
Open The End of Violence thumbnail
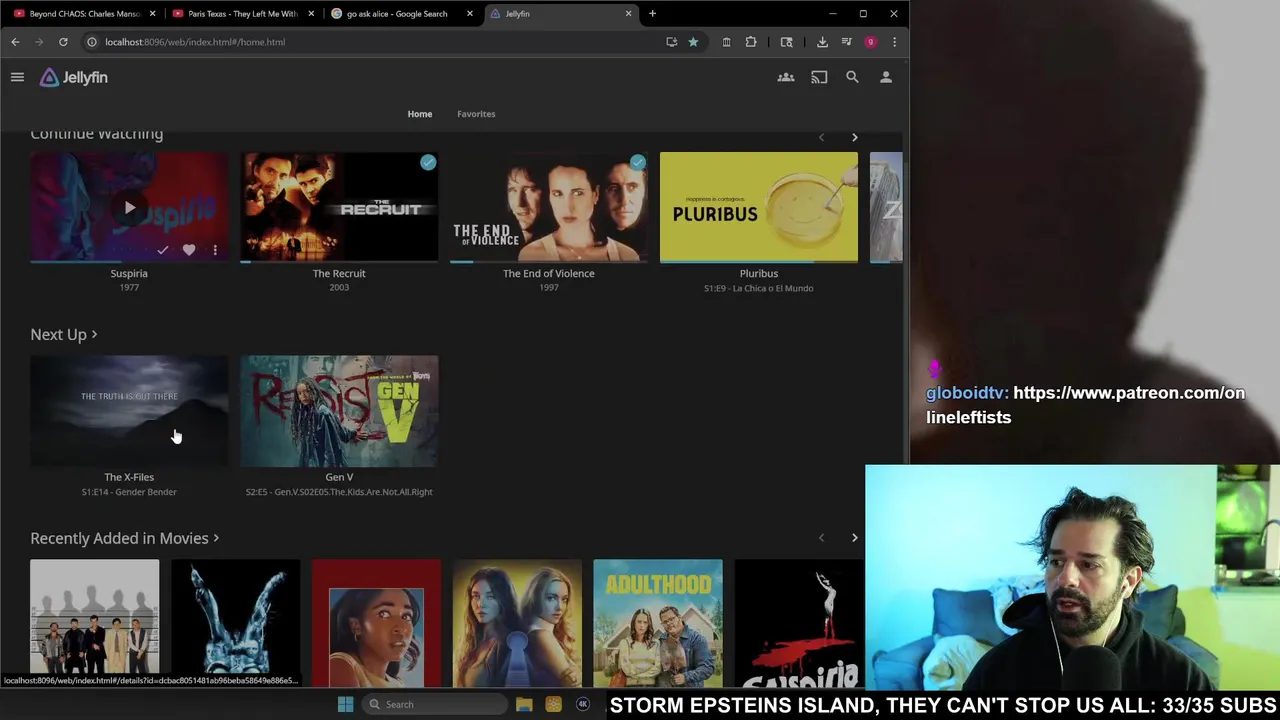(x=549, y=207)
